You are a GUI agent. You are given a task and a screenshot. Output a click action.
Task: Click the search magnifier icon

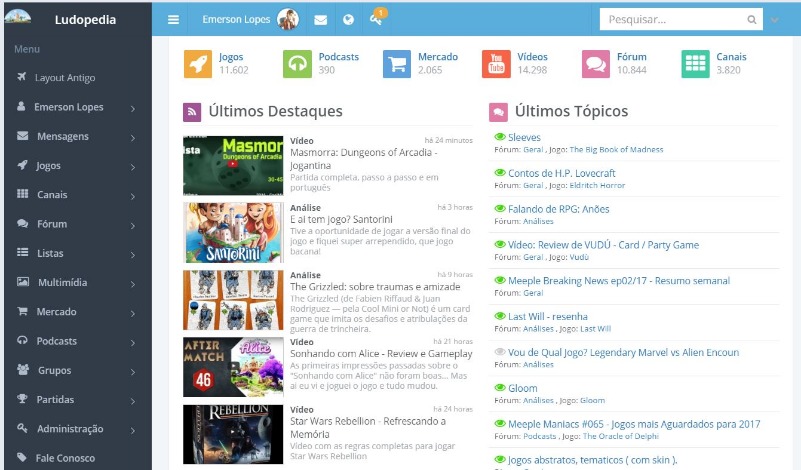(x=751, y=20)
